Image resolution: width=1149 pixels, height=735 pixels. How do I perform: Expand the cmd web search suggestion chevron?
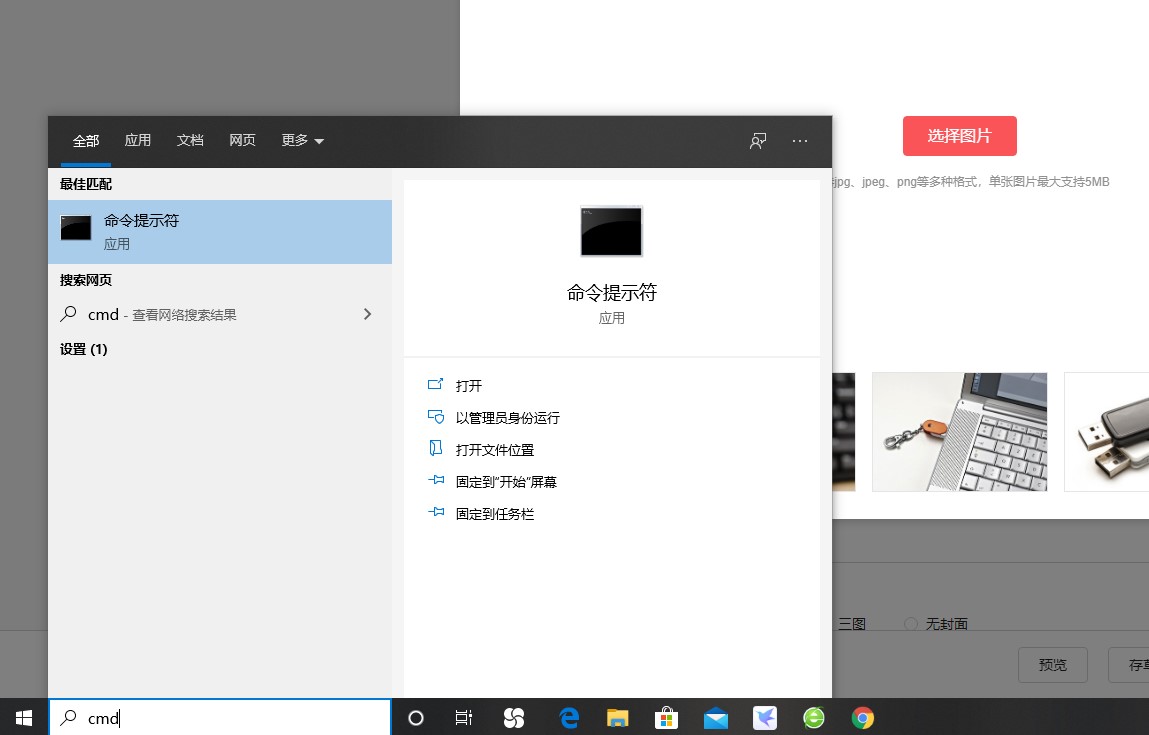(x=367, y=313)
